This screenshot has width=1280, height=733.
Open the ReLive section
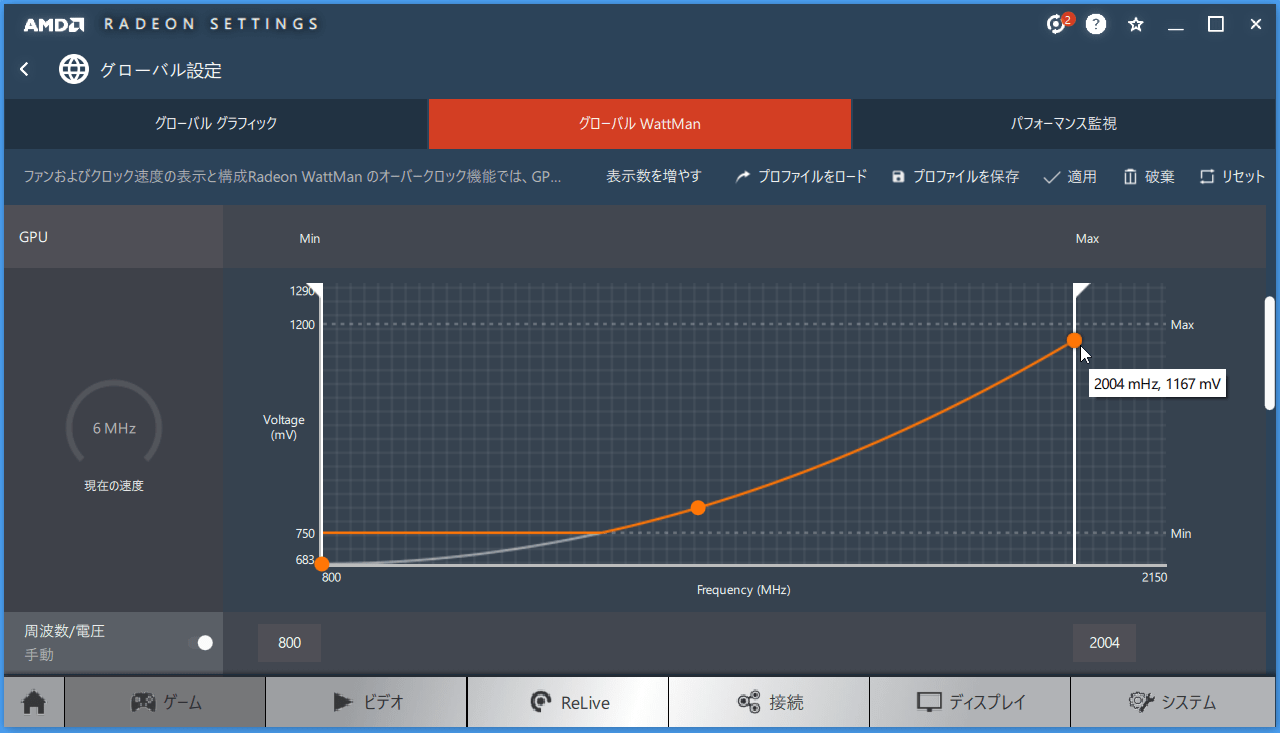[x=568, y=702]
